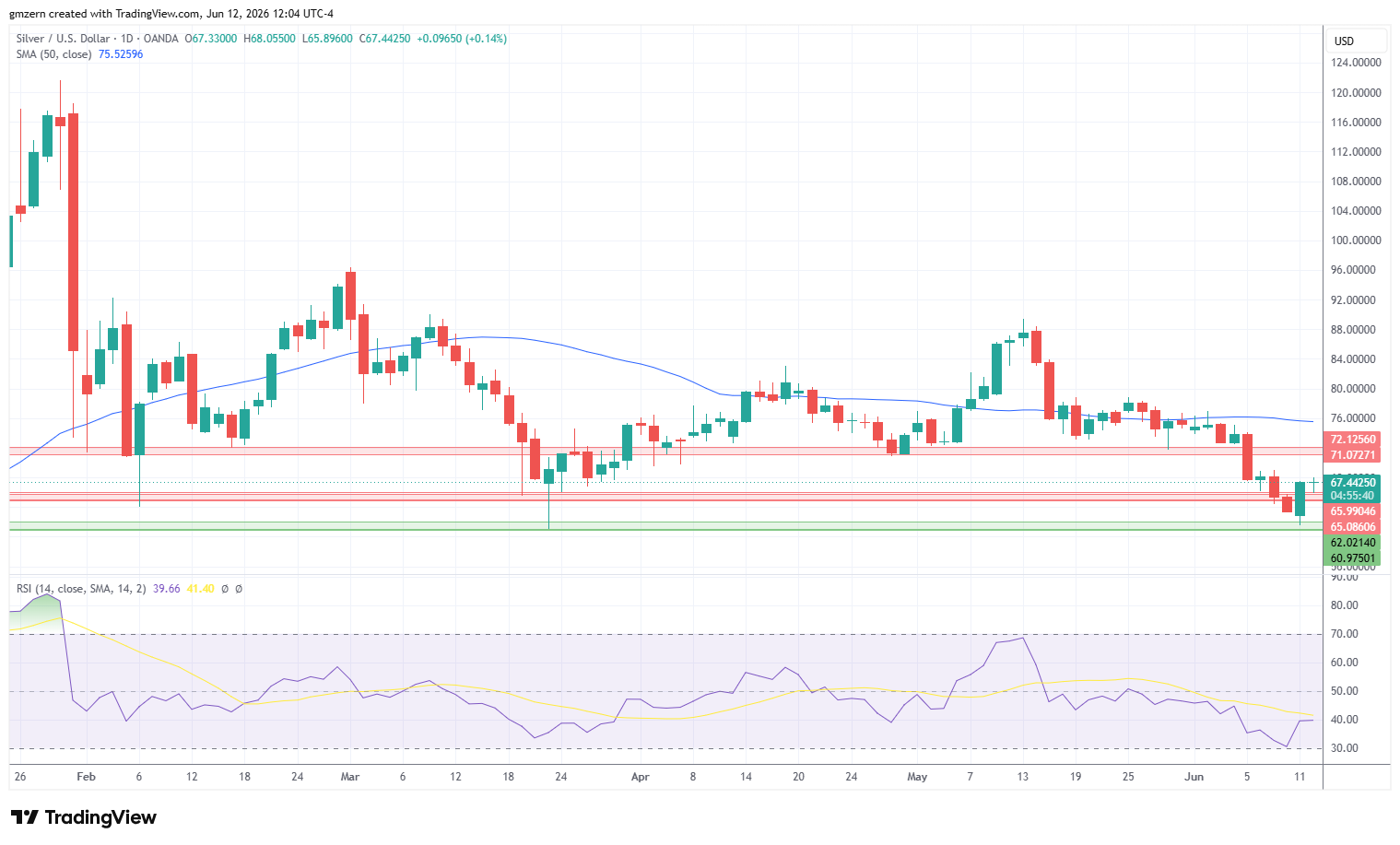Select the "Silver / U.S. Dollar" symbol title
Viewport: 1400px width, 845px height.
point(64,39)
